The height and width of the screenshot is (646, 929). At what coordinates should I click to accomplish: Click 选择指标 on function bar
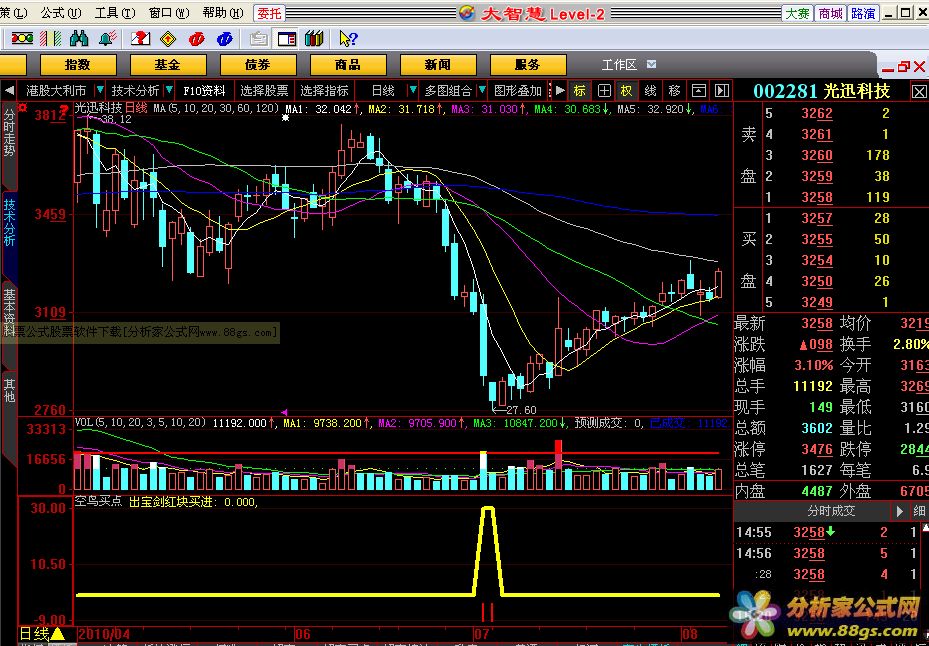325,91
